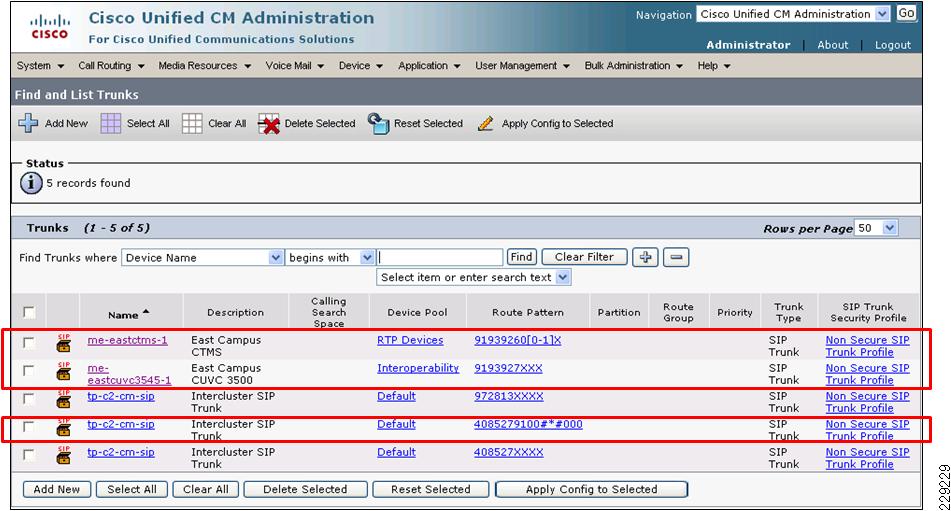The width and height of the screenshot is (951, 511).
Task: Check the me-eastctms-1 row checkbox
Action: [29, 342]
